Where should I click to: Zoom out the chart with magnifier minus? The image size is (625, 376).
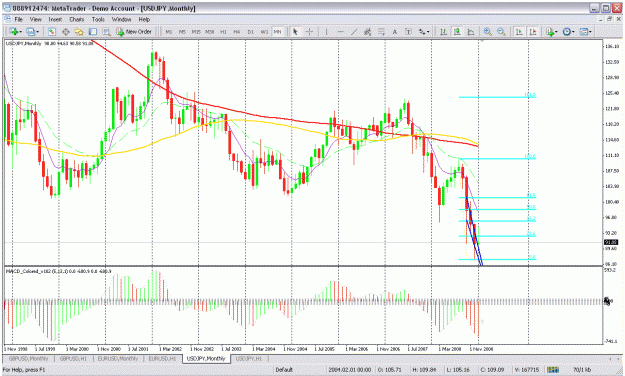(x=501, y=31)
